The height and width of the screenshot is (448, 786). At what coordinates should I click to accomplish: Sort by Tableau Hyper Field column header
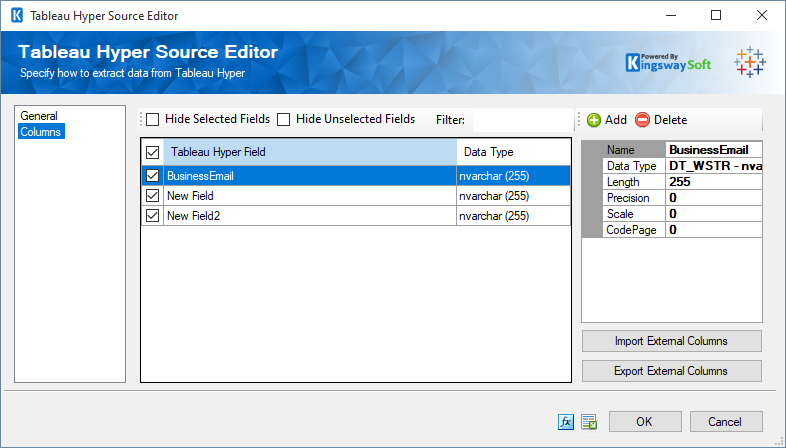(x=310, y=152)
